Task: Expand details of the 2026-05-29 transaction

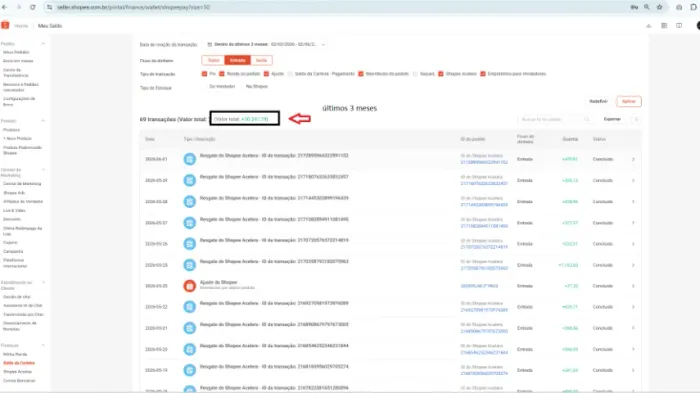Action: click(x=633, y=180)
